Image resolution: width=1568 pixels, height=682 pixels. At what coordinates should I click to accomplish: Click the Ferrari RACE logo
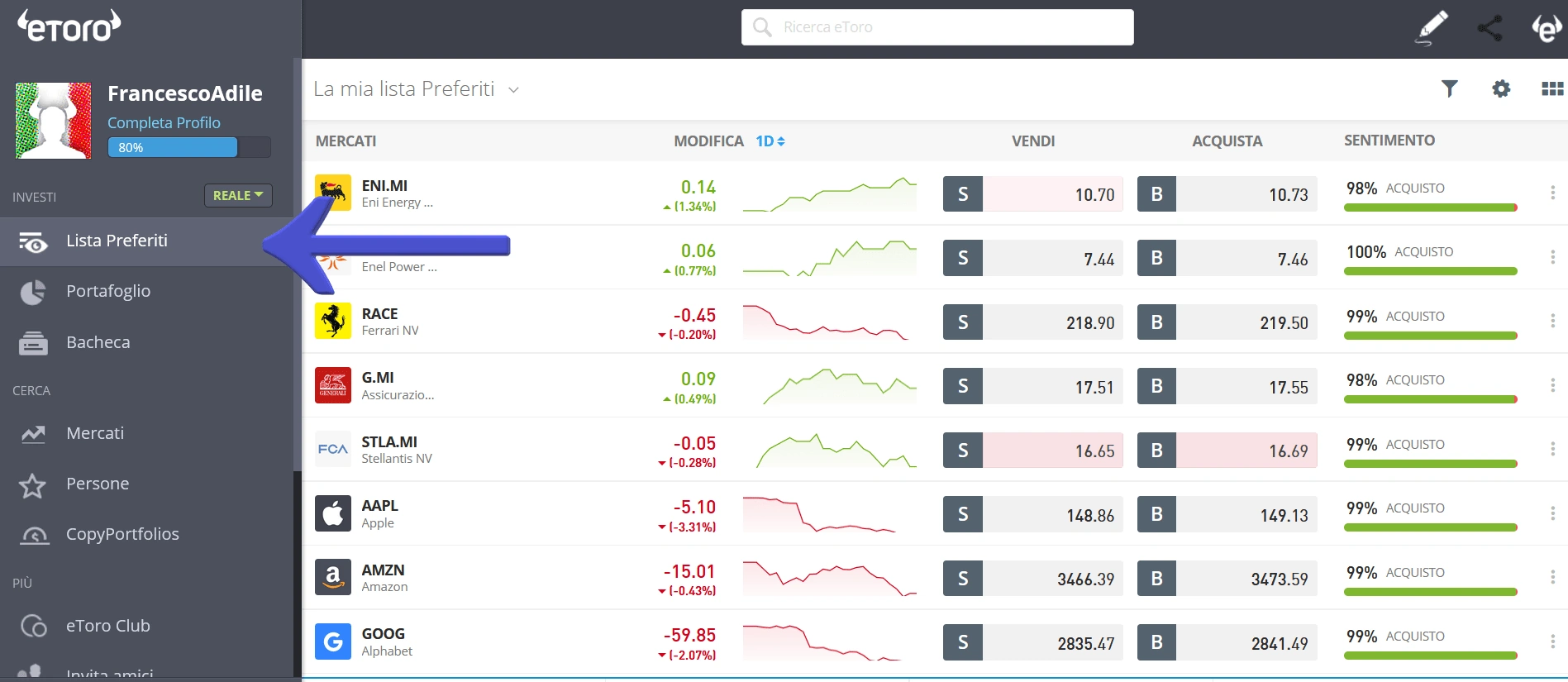[x=333, y=321]
